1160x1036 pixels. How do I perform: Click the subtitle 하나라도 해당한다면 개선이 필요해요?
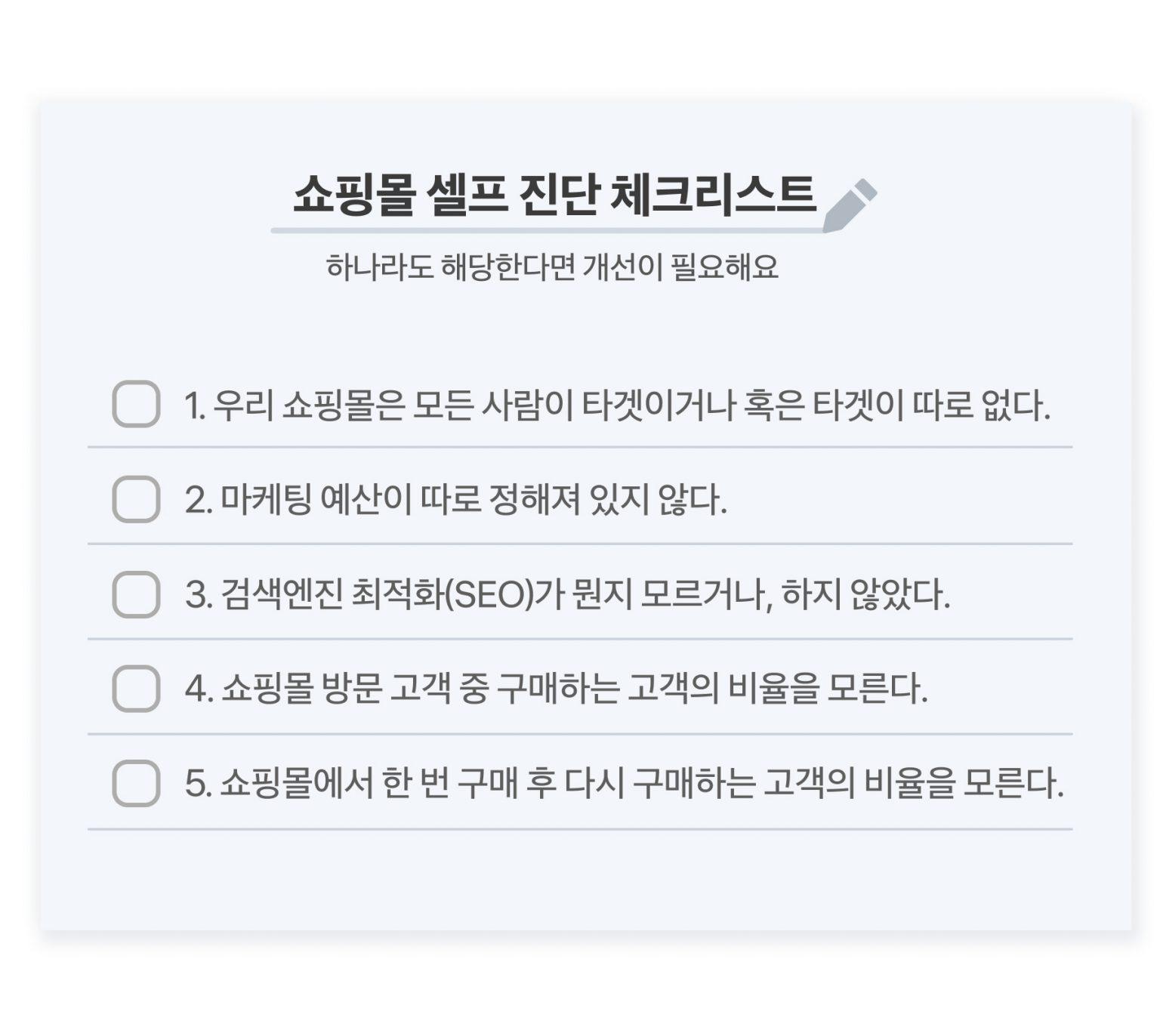(552, 267)
